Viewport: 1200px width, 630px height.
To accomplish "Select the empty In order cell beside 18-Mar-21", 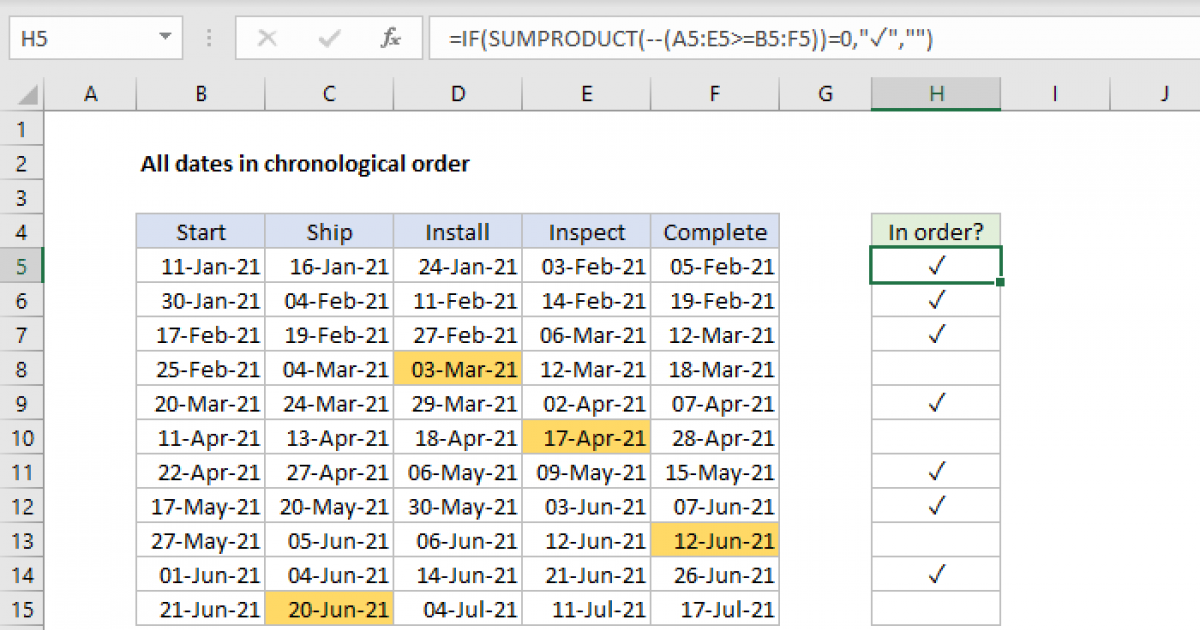I will pyautogui.click(x=935, y=368).
